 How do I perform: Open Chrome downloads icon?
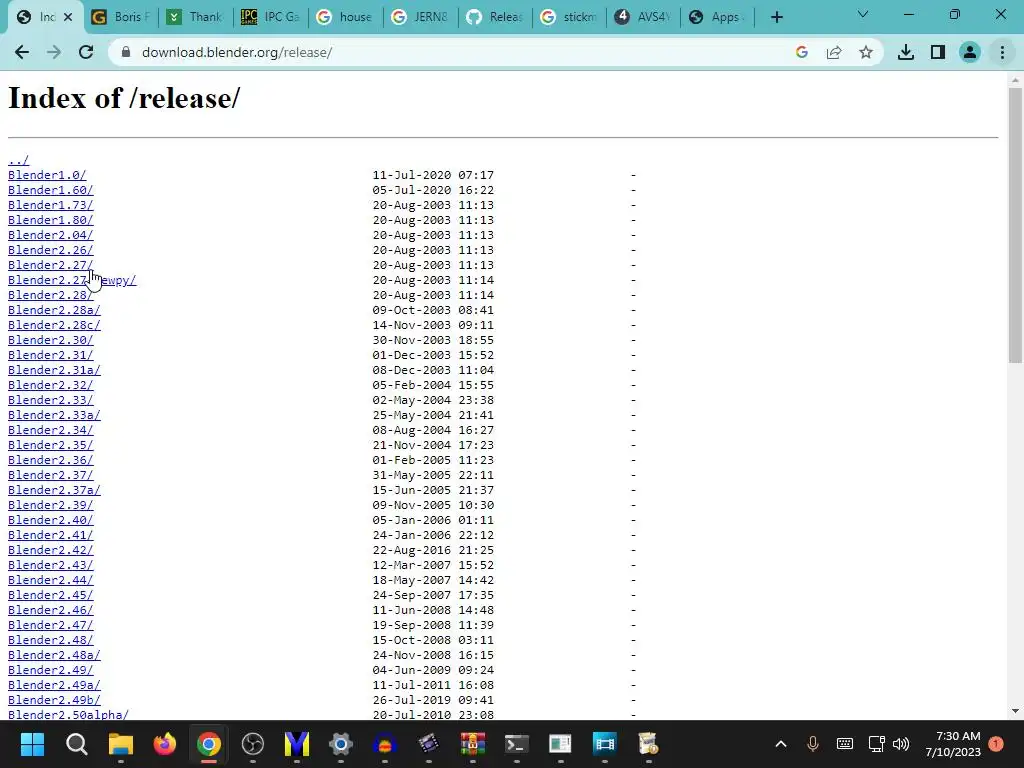click(x=906, y=52)
